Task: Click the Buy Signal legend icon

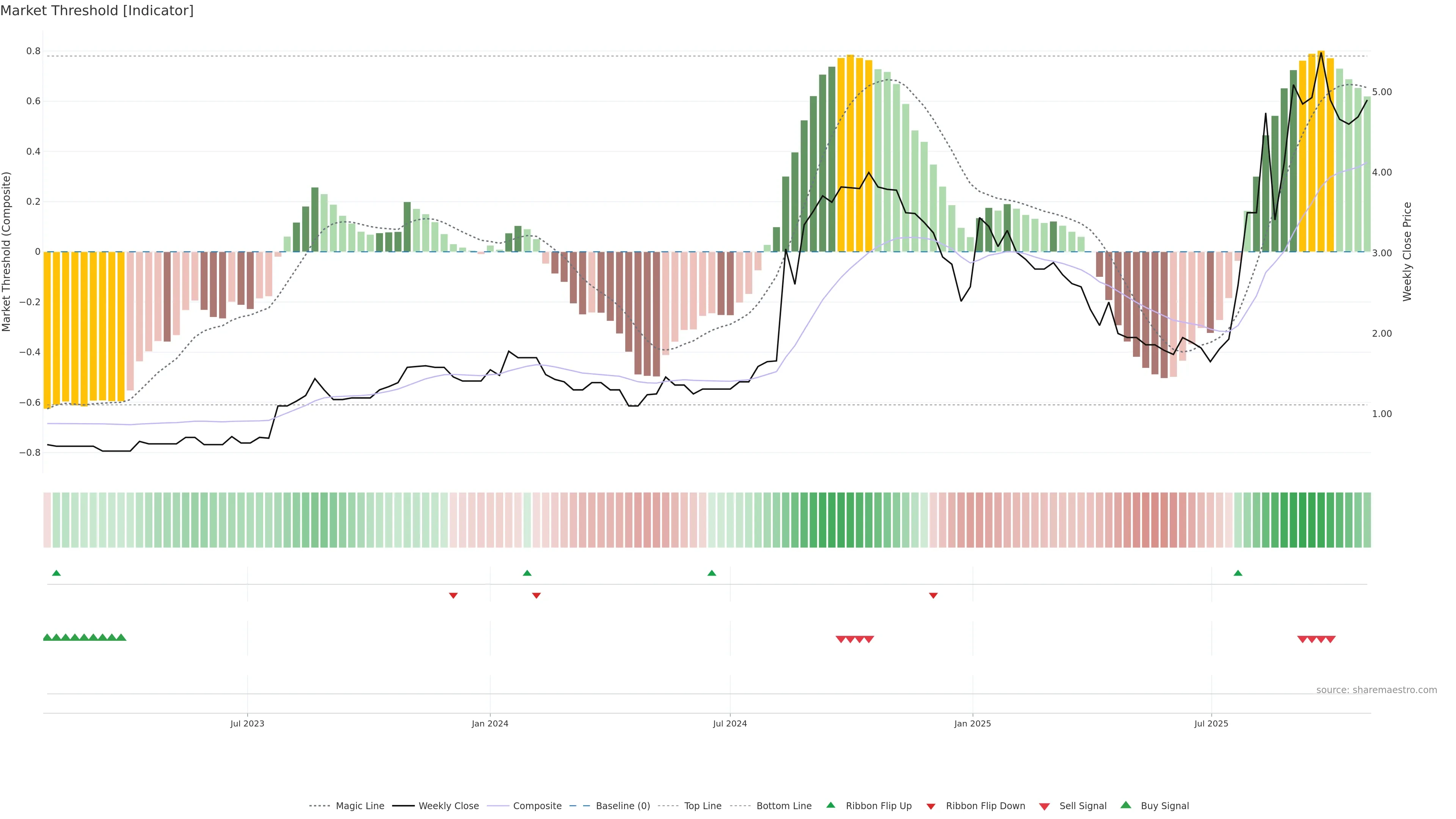Action: tap(1125, 805)
